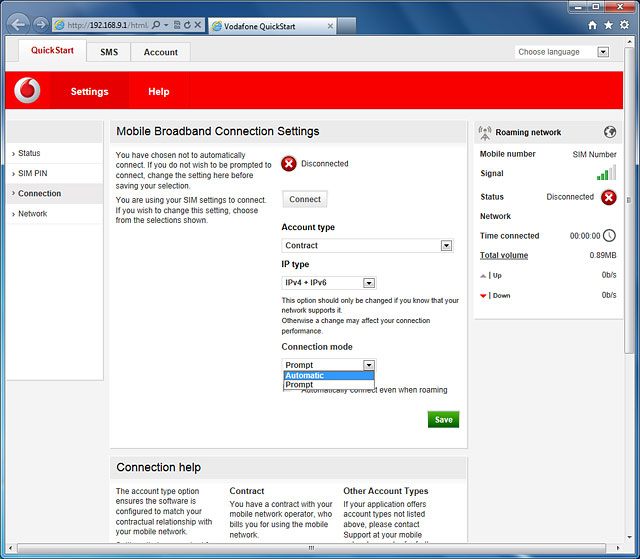The width and height of the screenshot is (640, 559).
Task: Click the browser Forward arrow button
Action: point(40,25)
